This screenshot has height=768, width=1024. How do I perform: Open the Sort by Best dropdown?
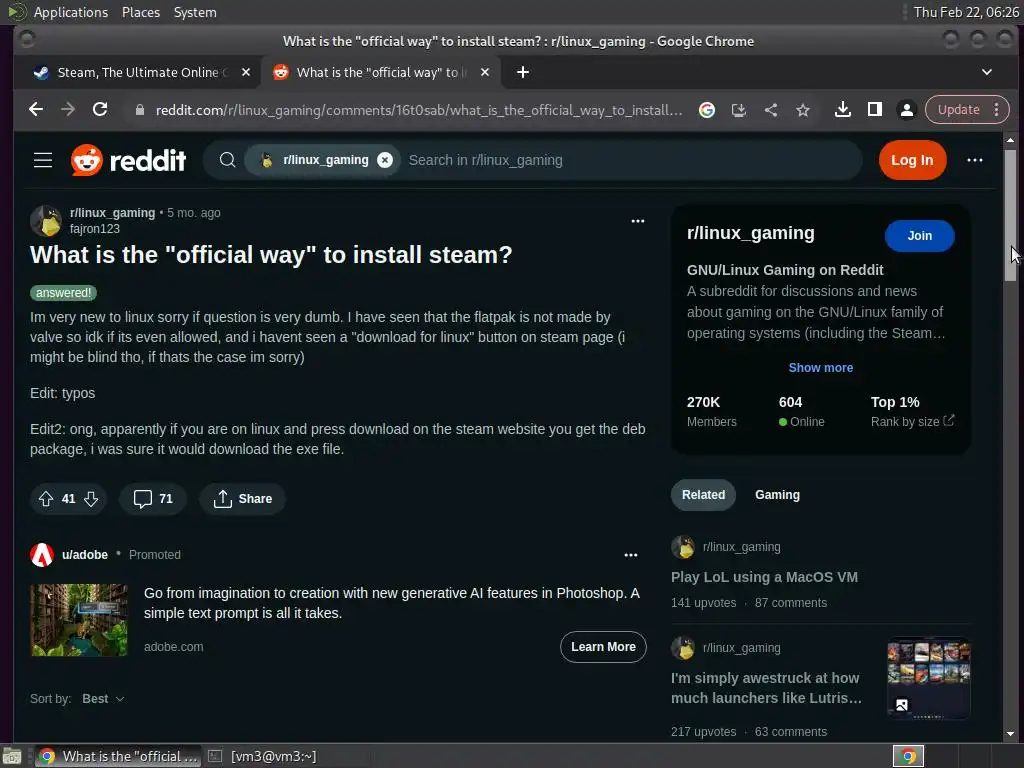pyautogui.click(x=103, y=699)
